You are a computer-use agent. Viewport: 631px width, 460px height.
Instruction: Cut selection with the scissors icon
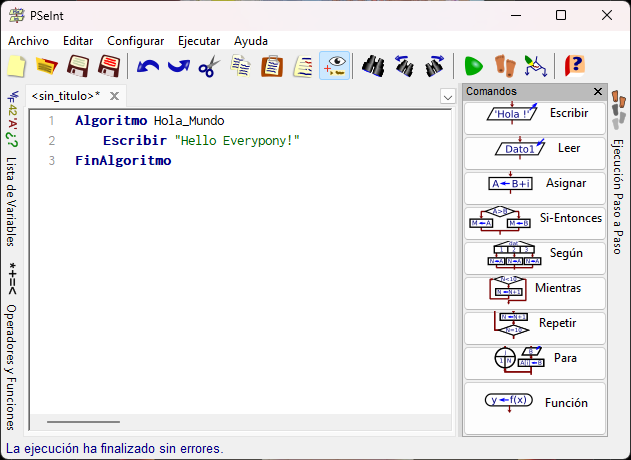[209, 66]
